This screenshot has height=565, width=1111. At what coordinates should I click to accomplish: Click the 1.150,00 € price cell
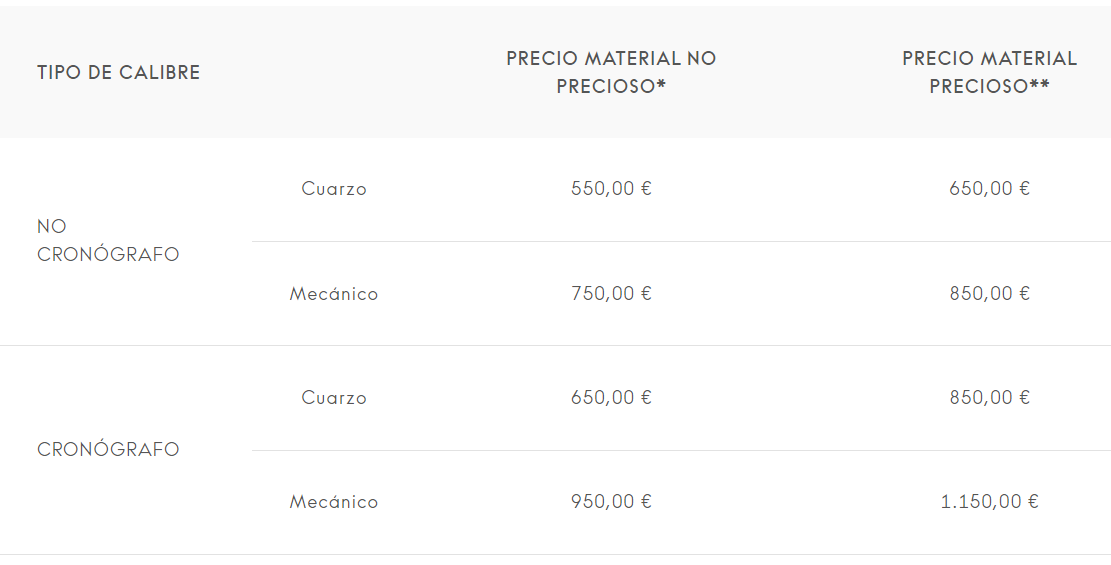tap(989, 502)
